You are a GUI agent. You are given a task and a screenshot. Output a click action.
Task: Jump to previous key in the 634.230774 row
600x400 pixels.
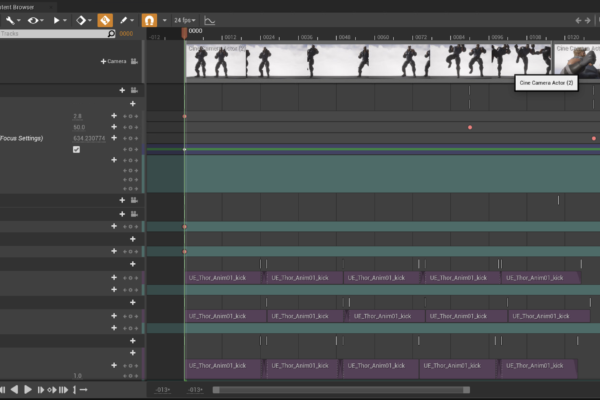[125, 138]
